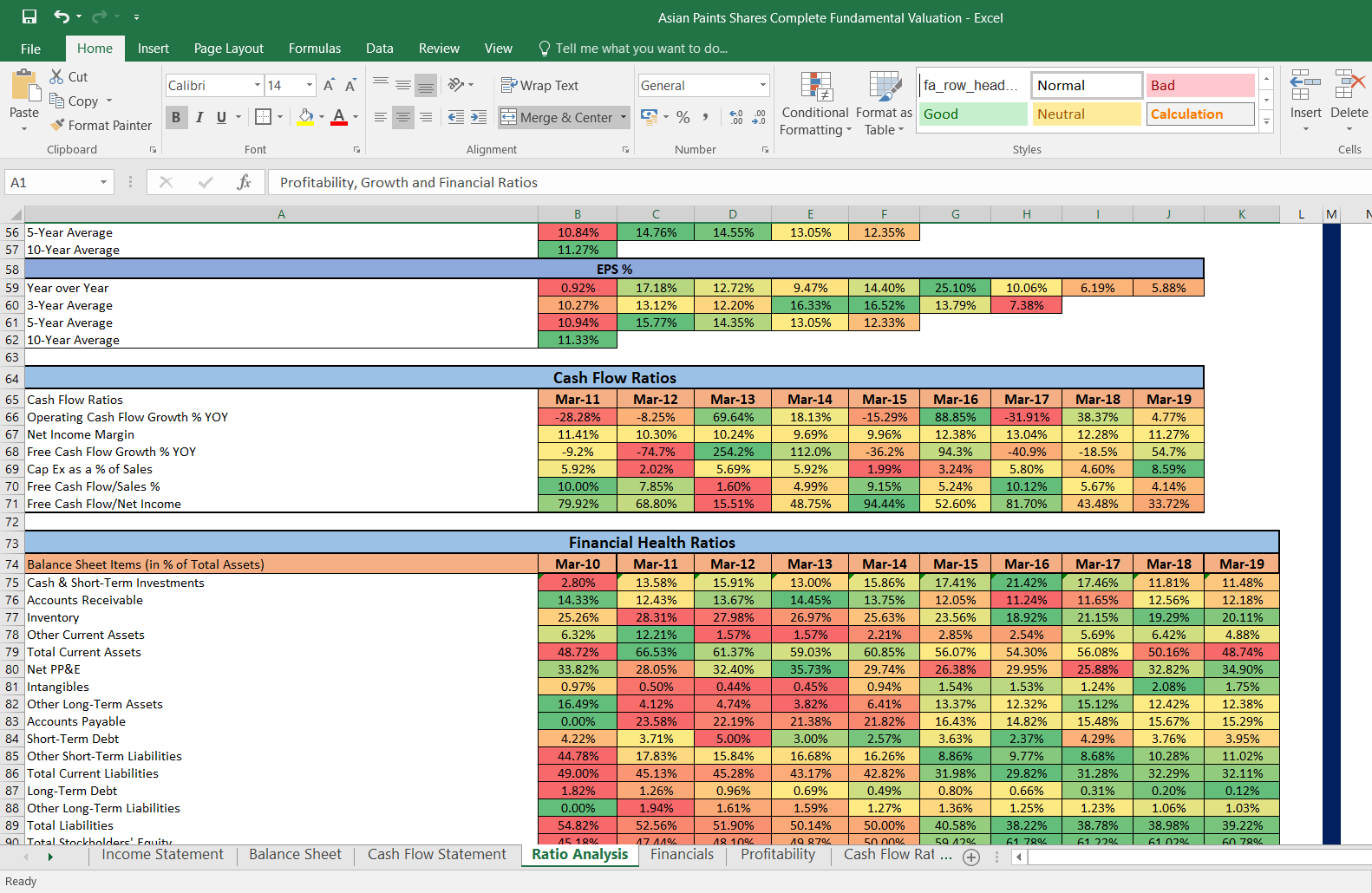Open the Balance Sheet worksheet tab
The image size is (1372, 893).
[296, 855]
